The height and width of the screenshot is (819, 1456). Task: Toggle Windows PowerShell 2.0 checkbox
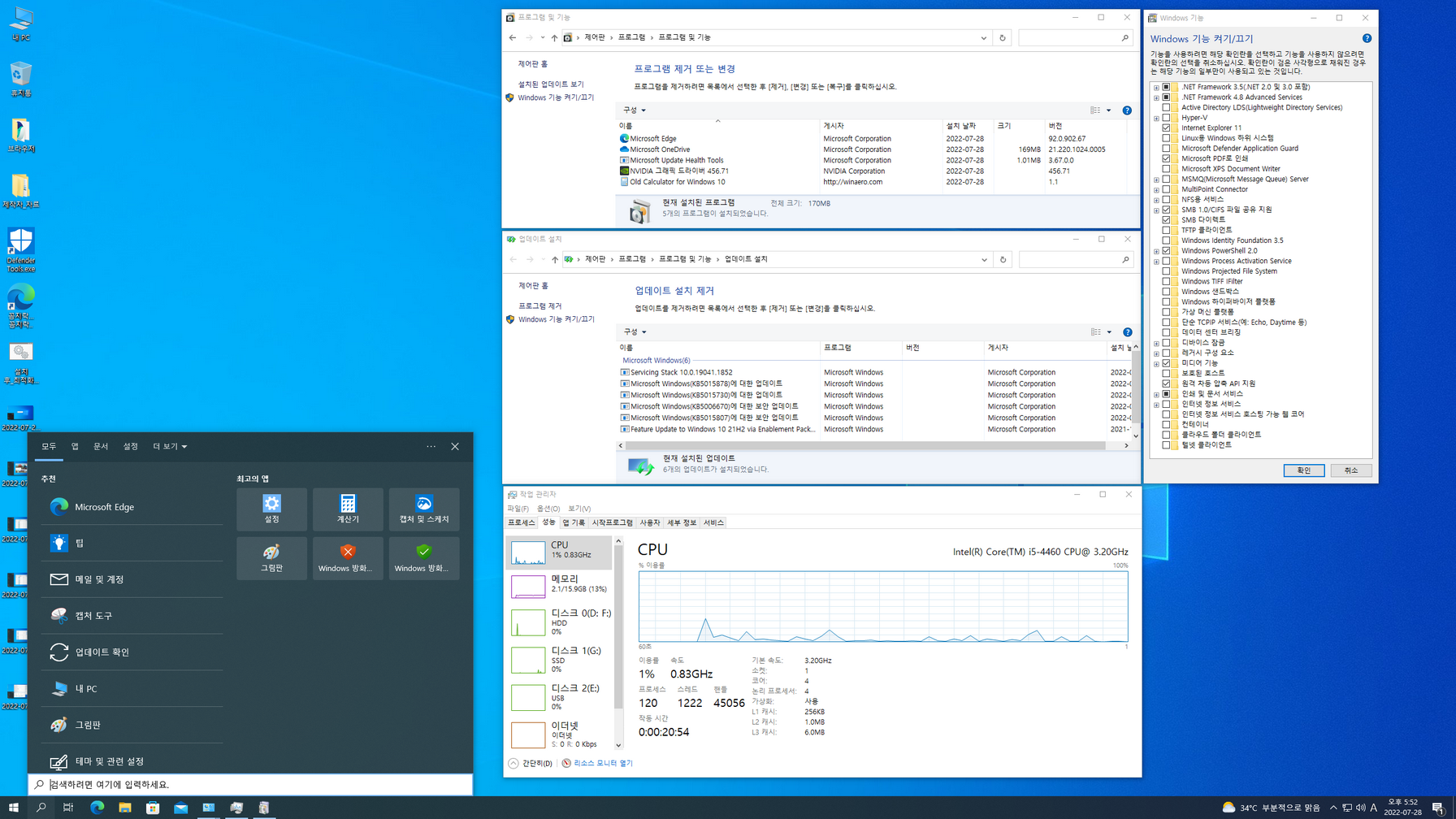point(1167,250)
